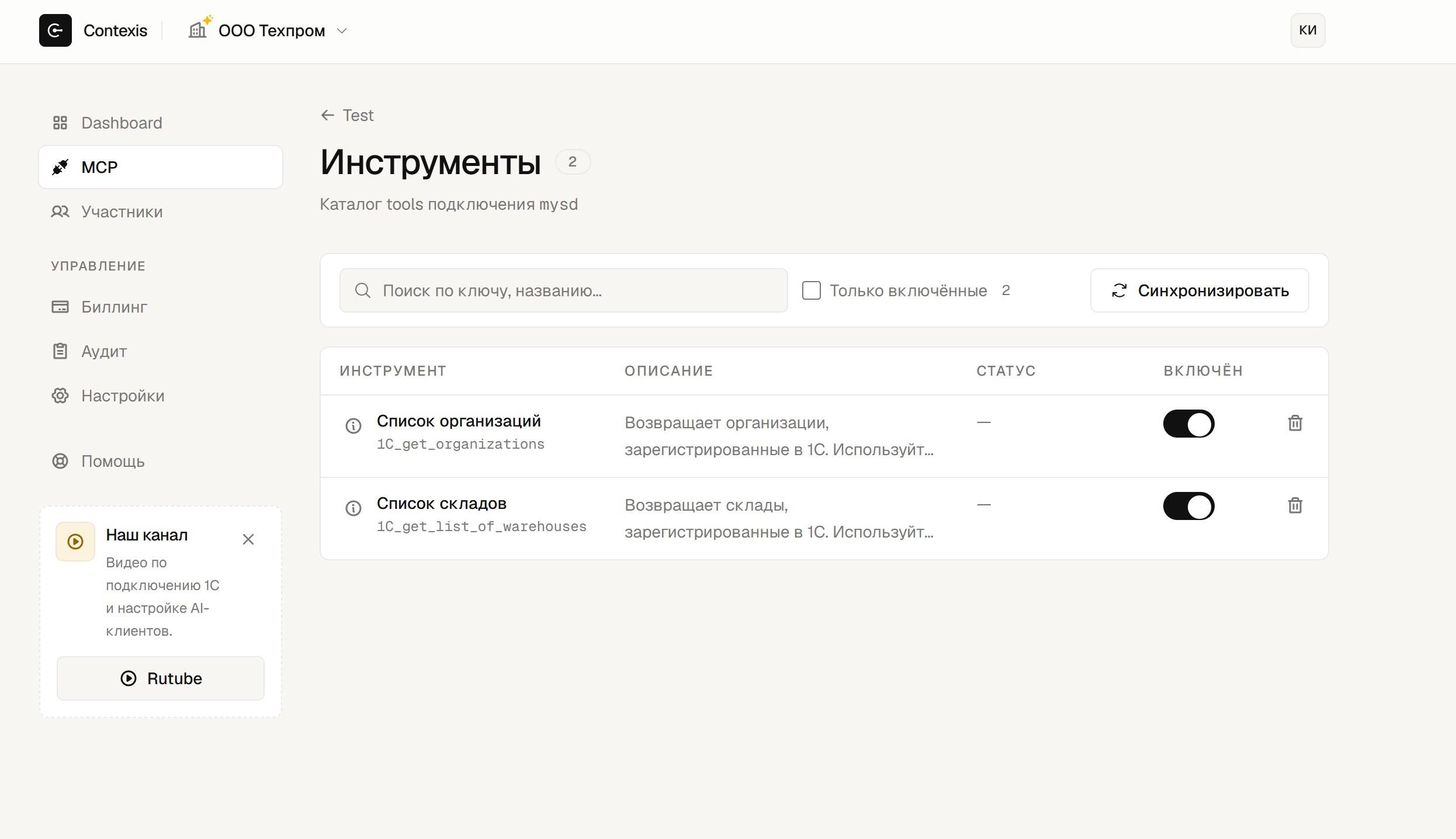Click the Contexis logo icon
Screen dimensions: 1456x839
(x=56, y=30)
